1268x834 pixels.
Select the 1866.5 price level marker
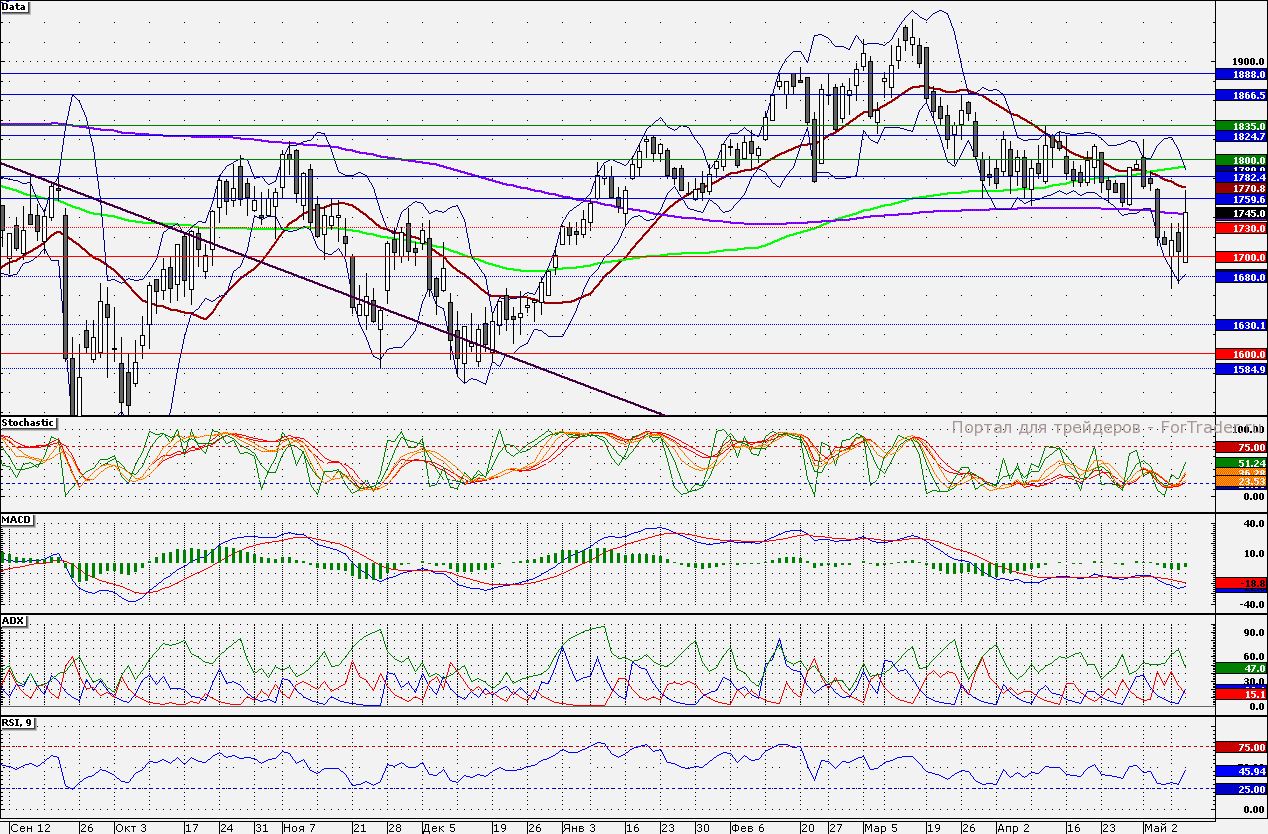click(1241, 96)
